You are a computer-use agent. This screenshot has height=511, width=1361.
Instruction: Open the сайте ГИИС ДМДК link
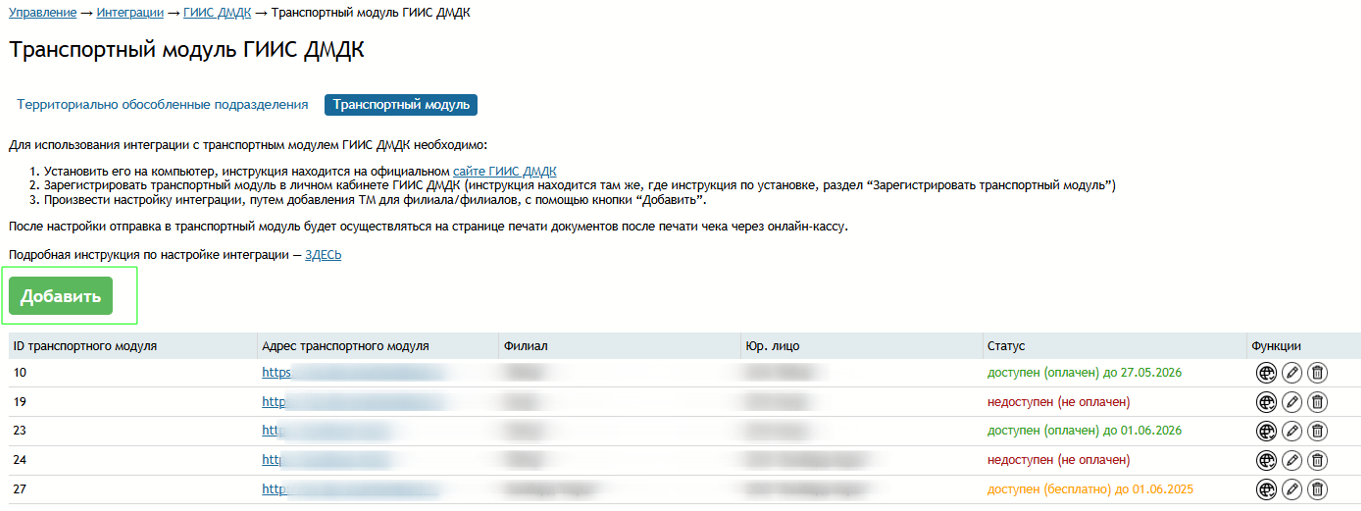(504, 171)
